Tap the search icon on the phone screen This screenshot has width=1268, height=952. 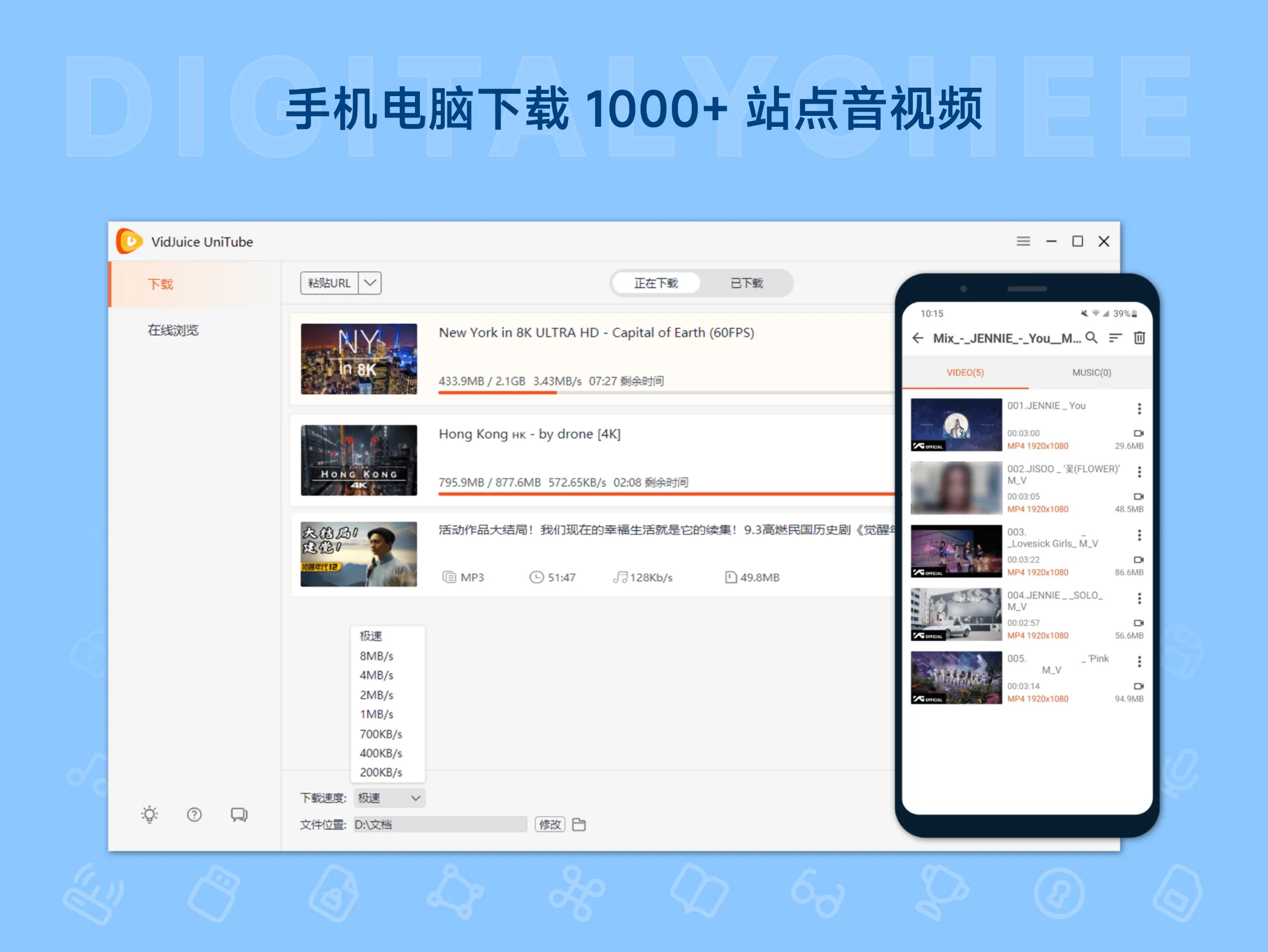click(1091, 338)
